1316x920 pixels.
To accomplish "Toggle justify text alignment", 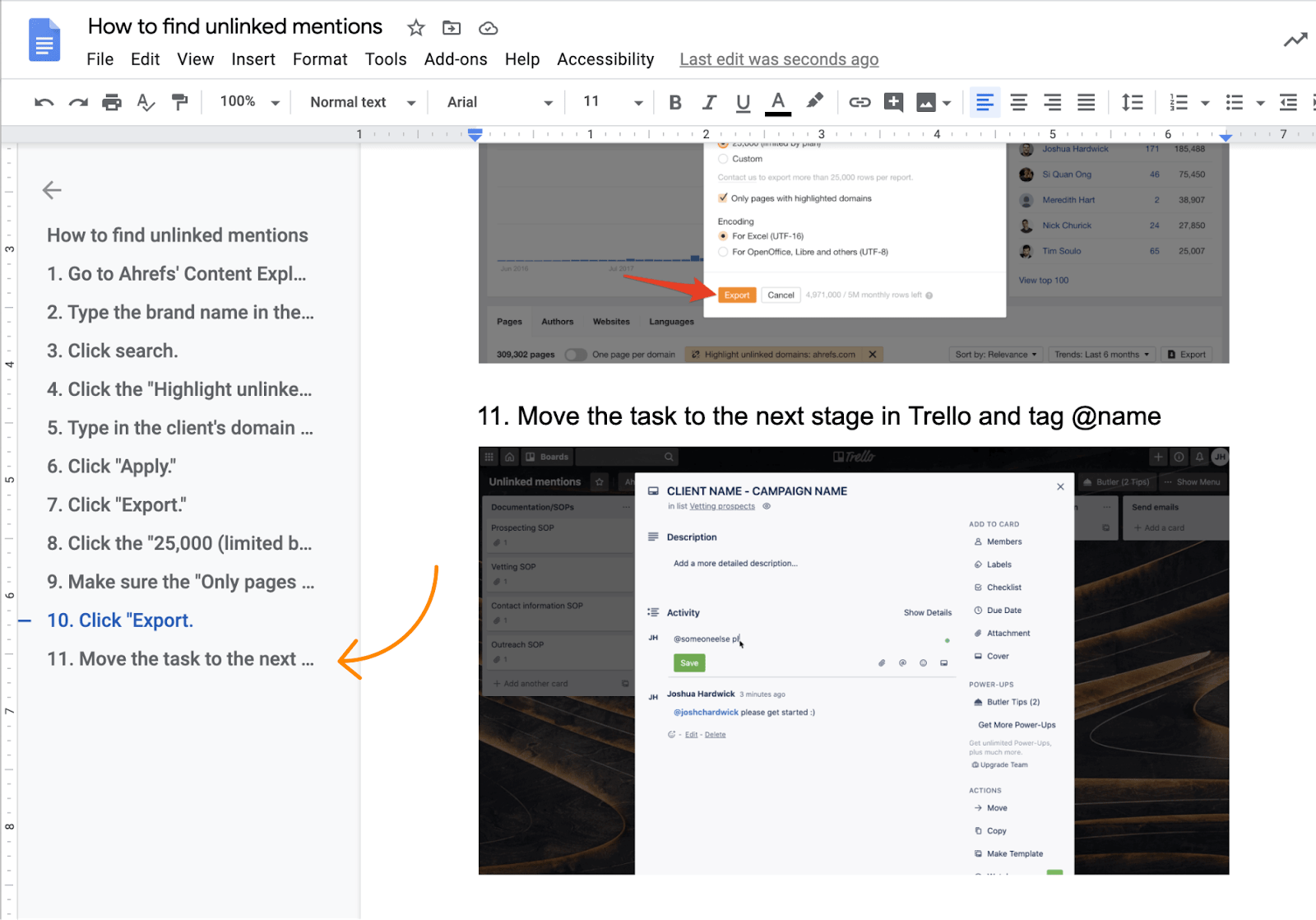I will click(1086, 102).
